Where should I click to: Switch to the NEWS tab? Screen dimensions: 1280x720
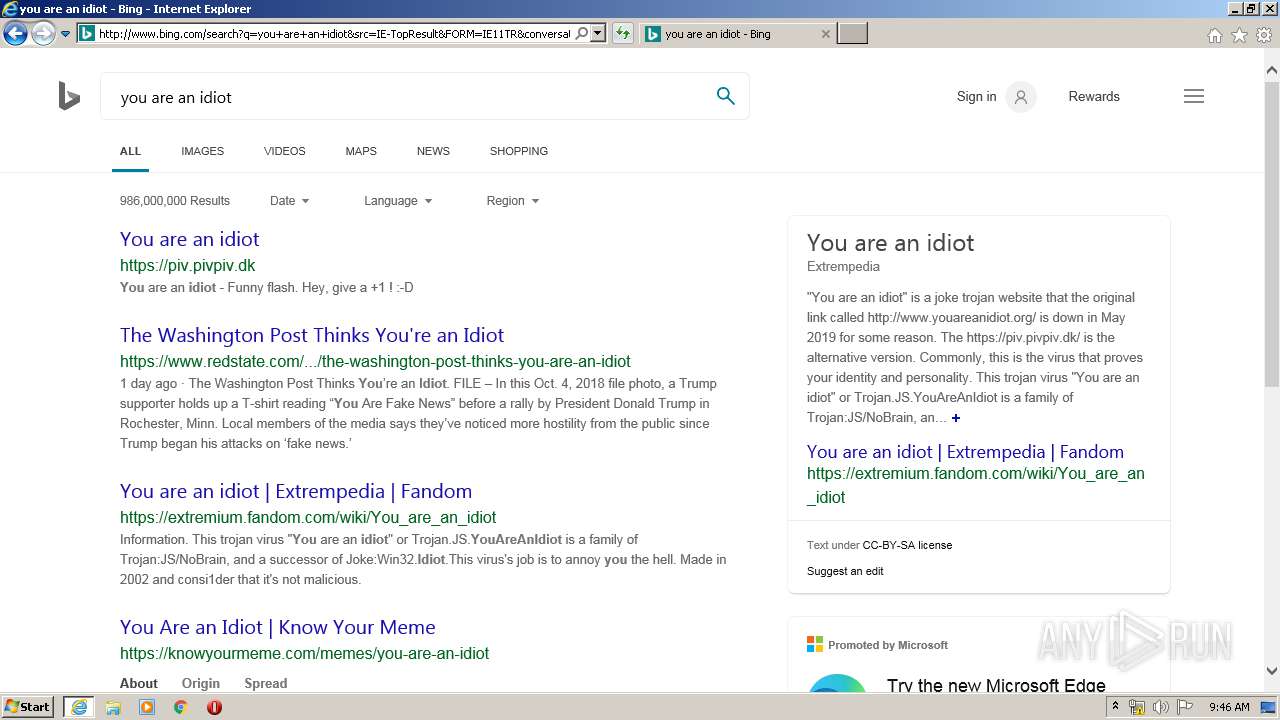pyautogui.click(x=433, y=151)
